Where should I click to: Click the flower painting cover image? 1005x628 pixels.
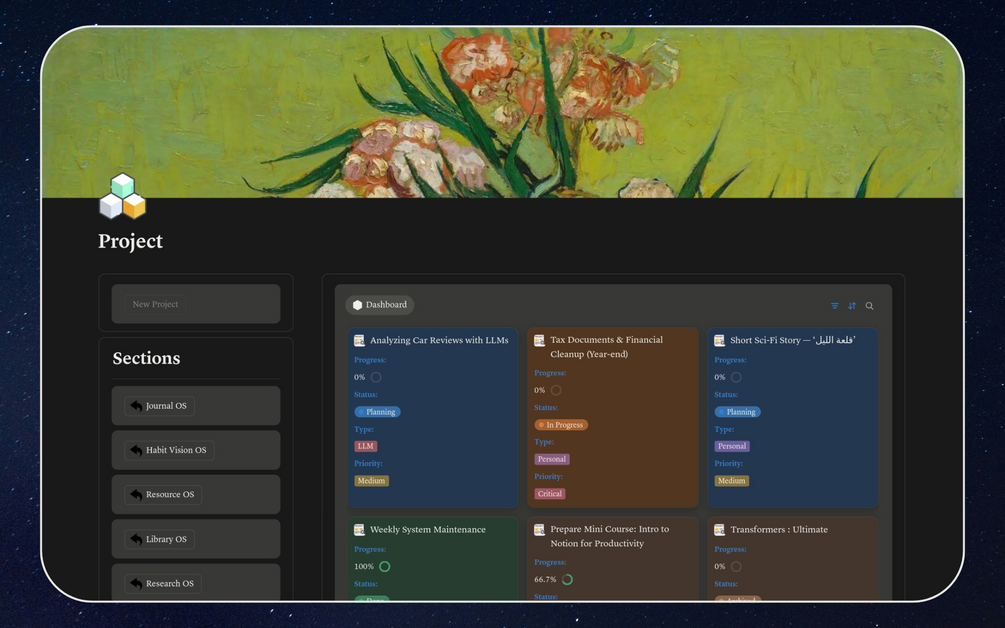tap(502, 112)
